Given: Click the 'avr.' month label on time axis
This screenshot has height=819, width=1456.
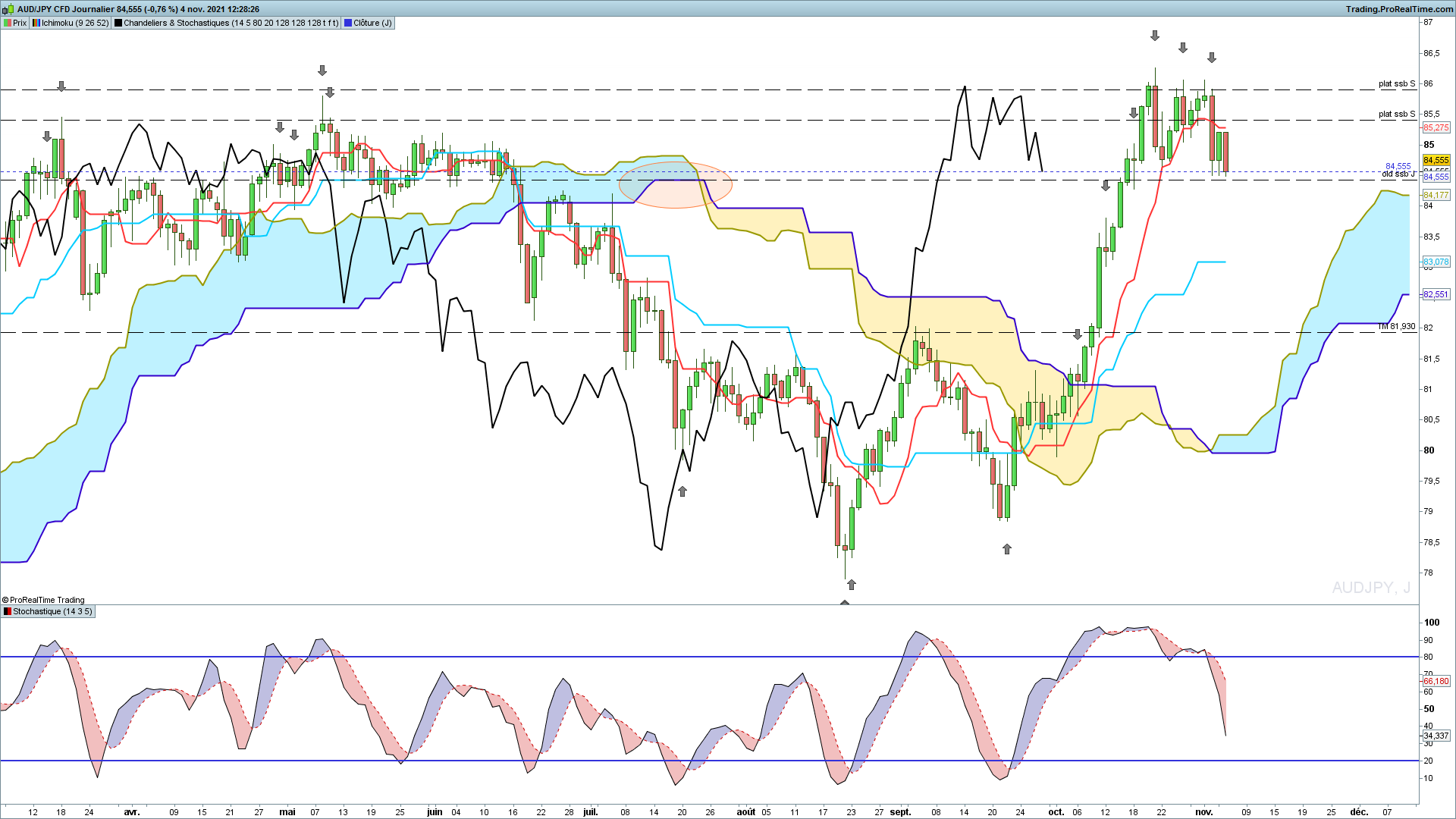Looking at the screenshot, I should (x=132, y=812).
